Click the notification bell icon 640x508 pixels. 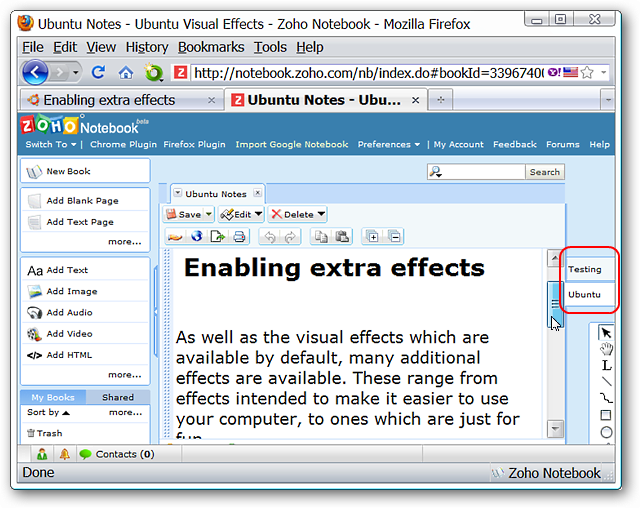click(64, 454)
